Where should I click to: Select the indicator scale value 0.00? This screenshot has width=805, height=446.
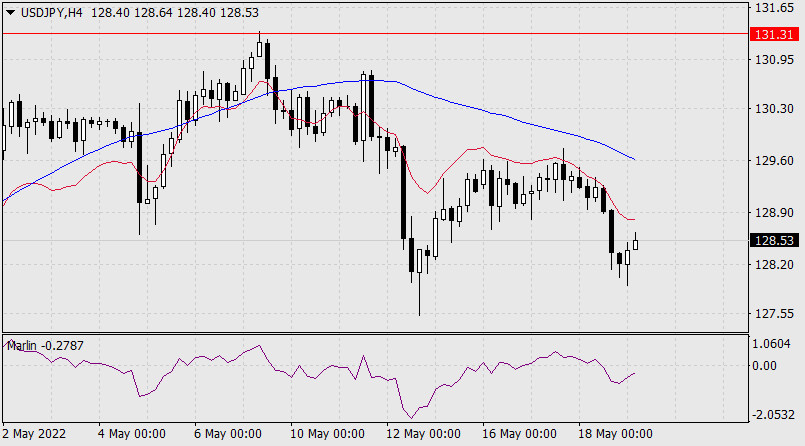[x=764, y=365]
